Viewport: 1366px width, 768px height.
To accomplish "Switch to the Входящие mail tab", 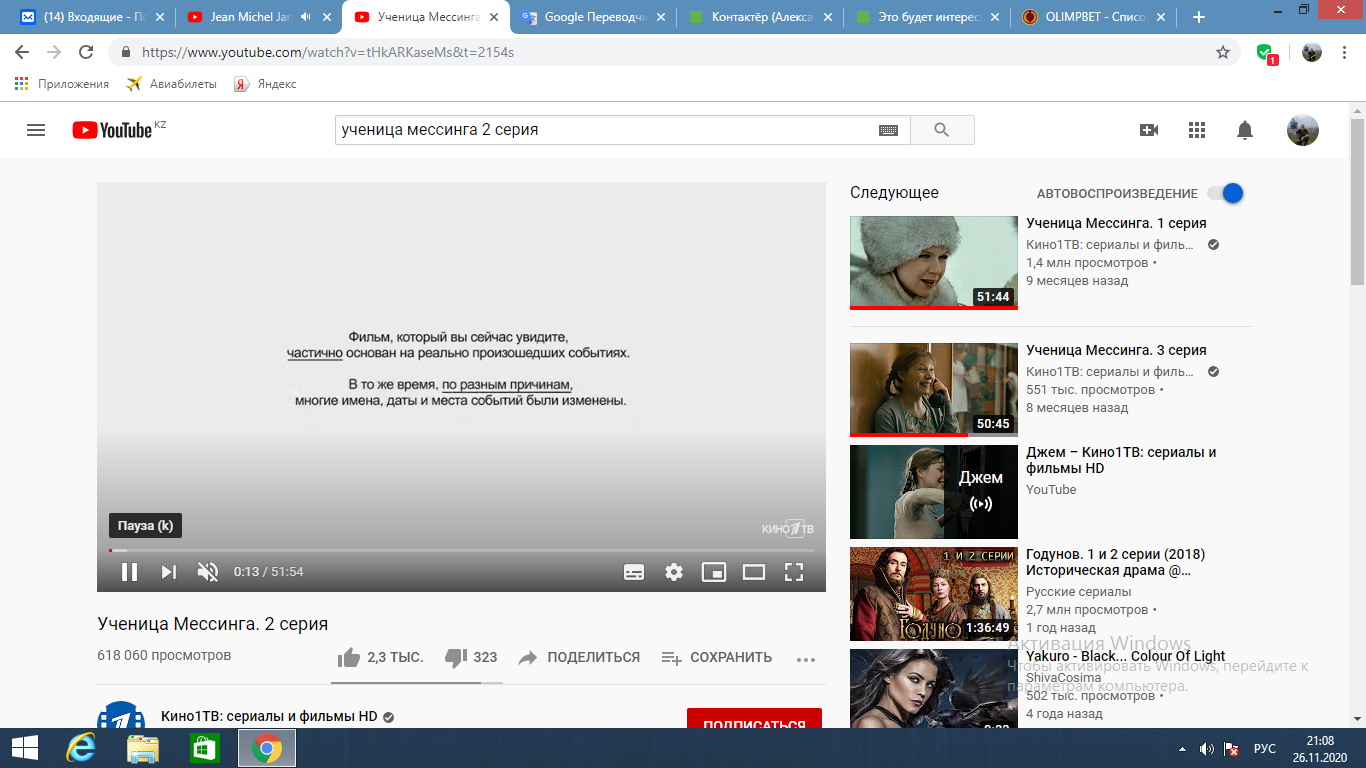I will pos(93,17).
